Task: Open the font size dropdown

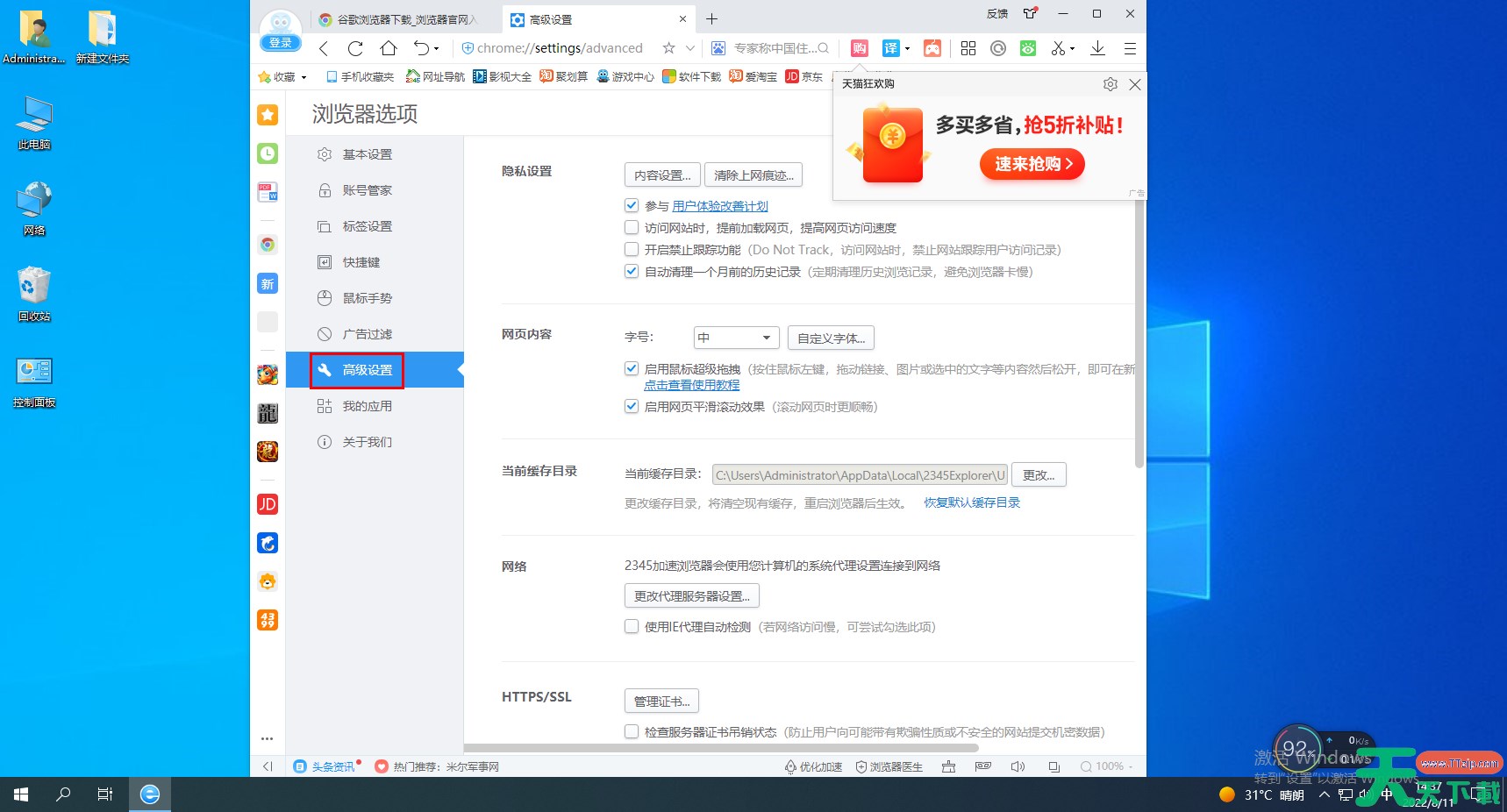Action: pyautogui.click(x=736, y=338)
